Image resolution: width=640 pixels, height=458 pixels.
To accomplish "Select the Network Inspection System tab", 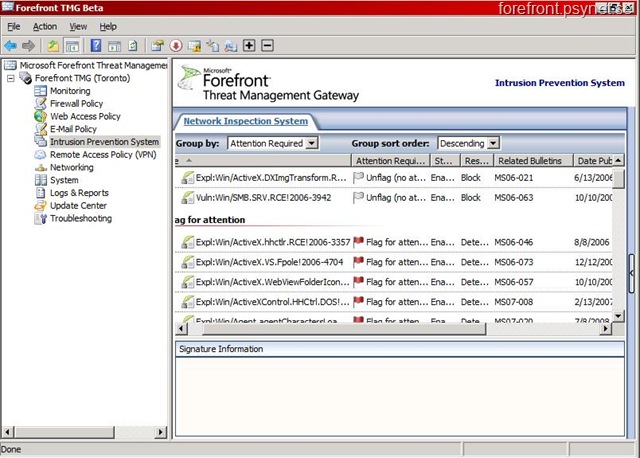I will pyautogui.click(x=245, y=121).
